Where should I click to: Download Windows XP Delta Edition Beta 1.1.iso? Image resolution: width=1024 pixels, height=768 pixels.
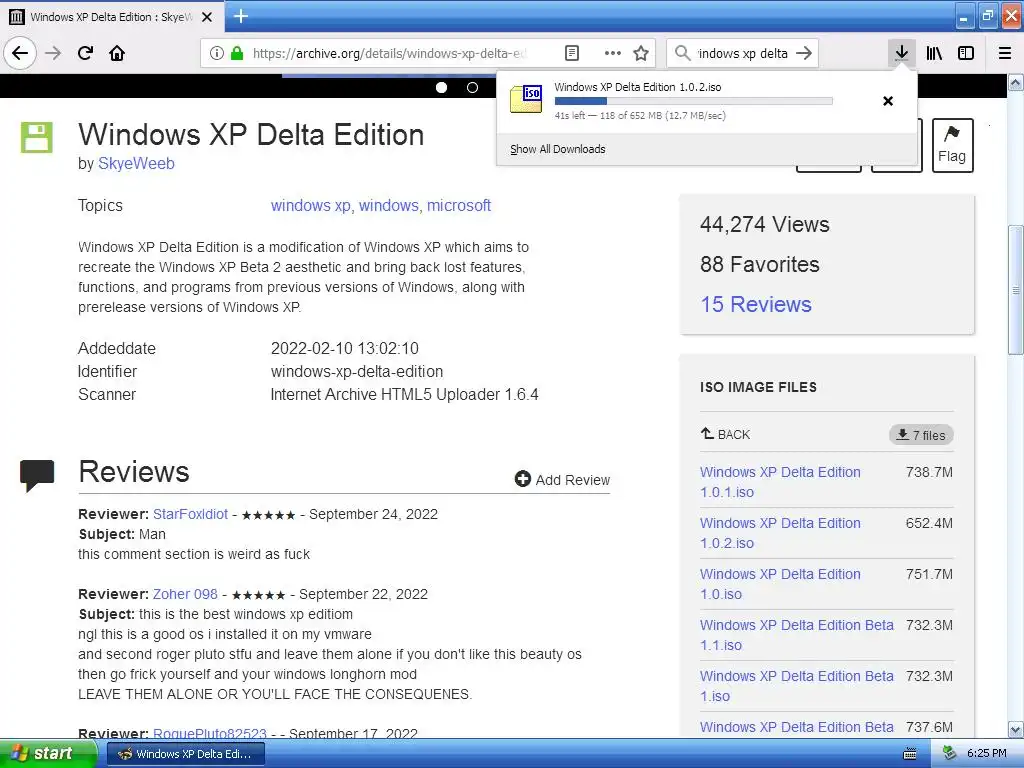pyautogui.click(x=797, y=635)
